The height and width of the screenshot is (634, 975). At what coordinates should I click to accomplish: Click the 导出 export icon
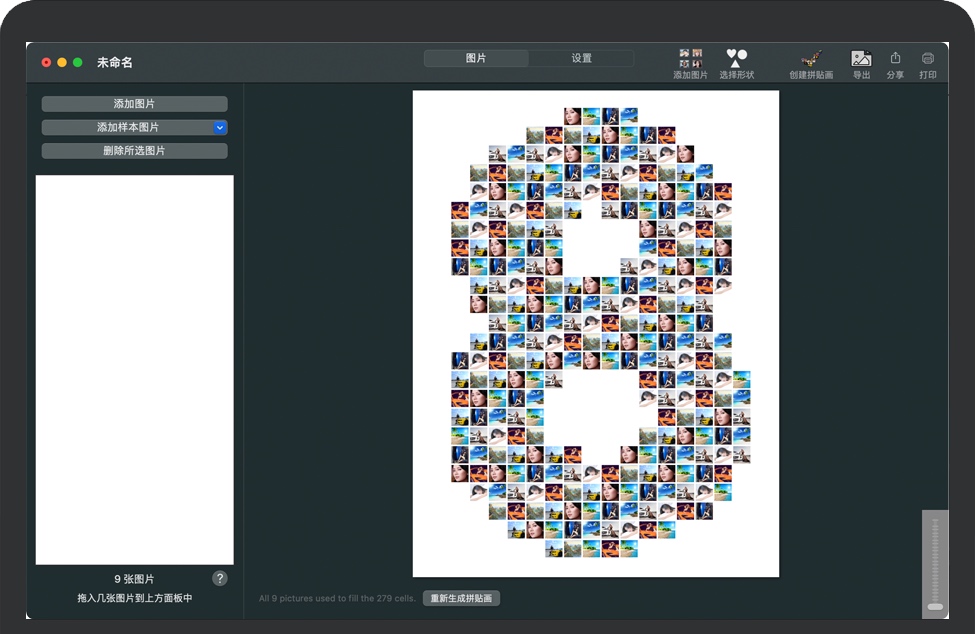tap(861, 58)
